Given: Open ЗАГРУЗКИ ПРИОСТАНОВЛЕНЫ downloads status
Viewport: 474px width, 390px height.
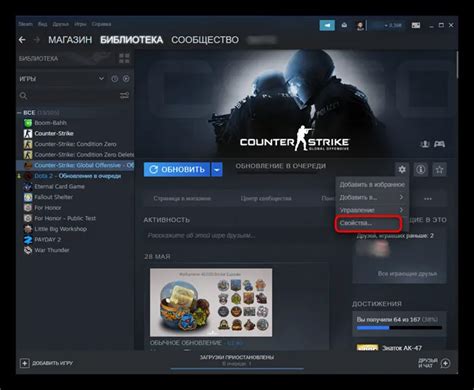Looking at the screenshot, I should click(x=237, y=357).
